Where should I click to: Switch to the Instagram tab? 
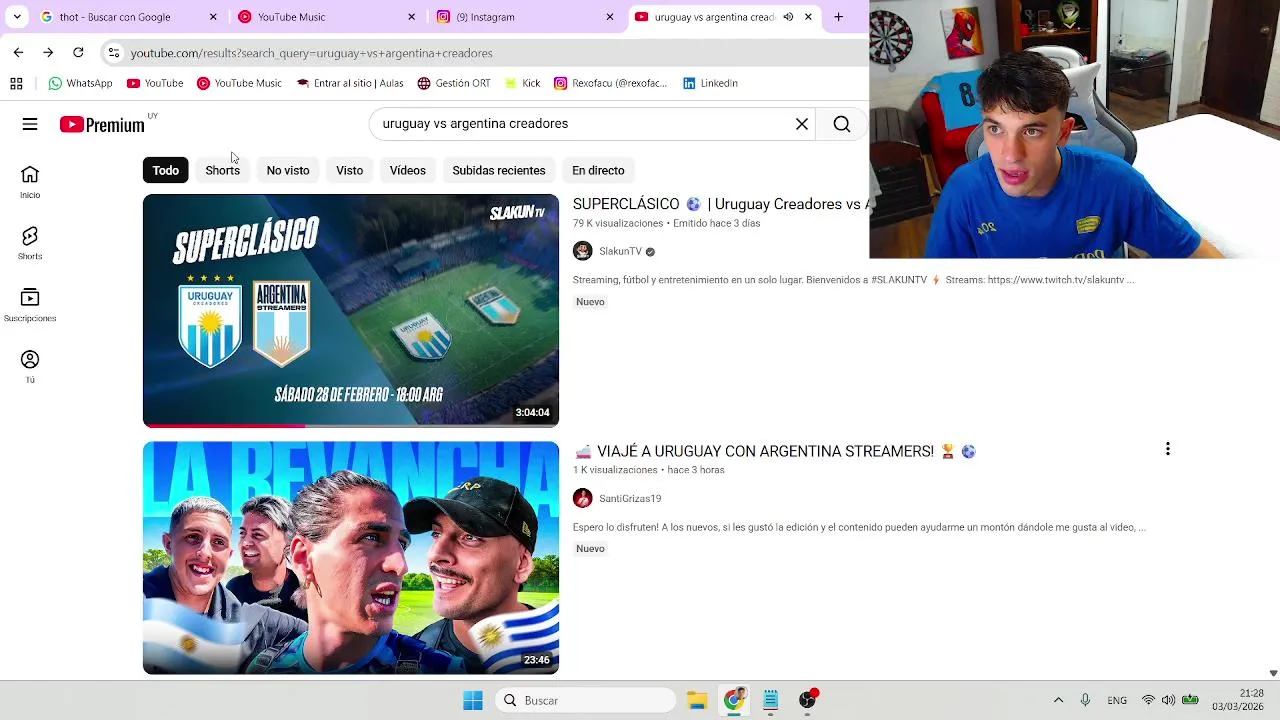point(524,17)
